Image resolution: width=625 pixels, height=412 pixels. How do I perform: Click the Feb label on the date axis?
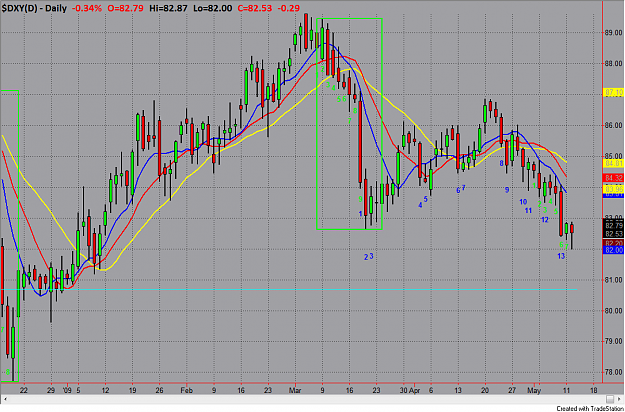(187, 391)
